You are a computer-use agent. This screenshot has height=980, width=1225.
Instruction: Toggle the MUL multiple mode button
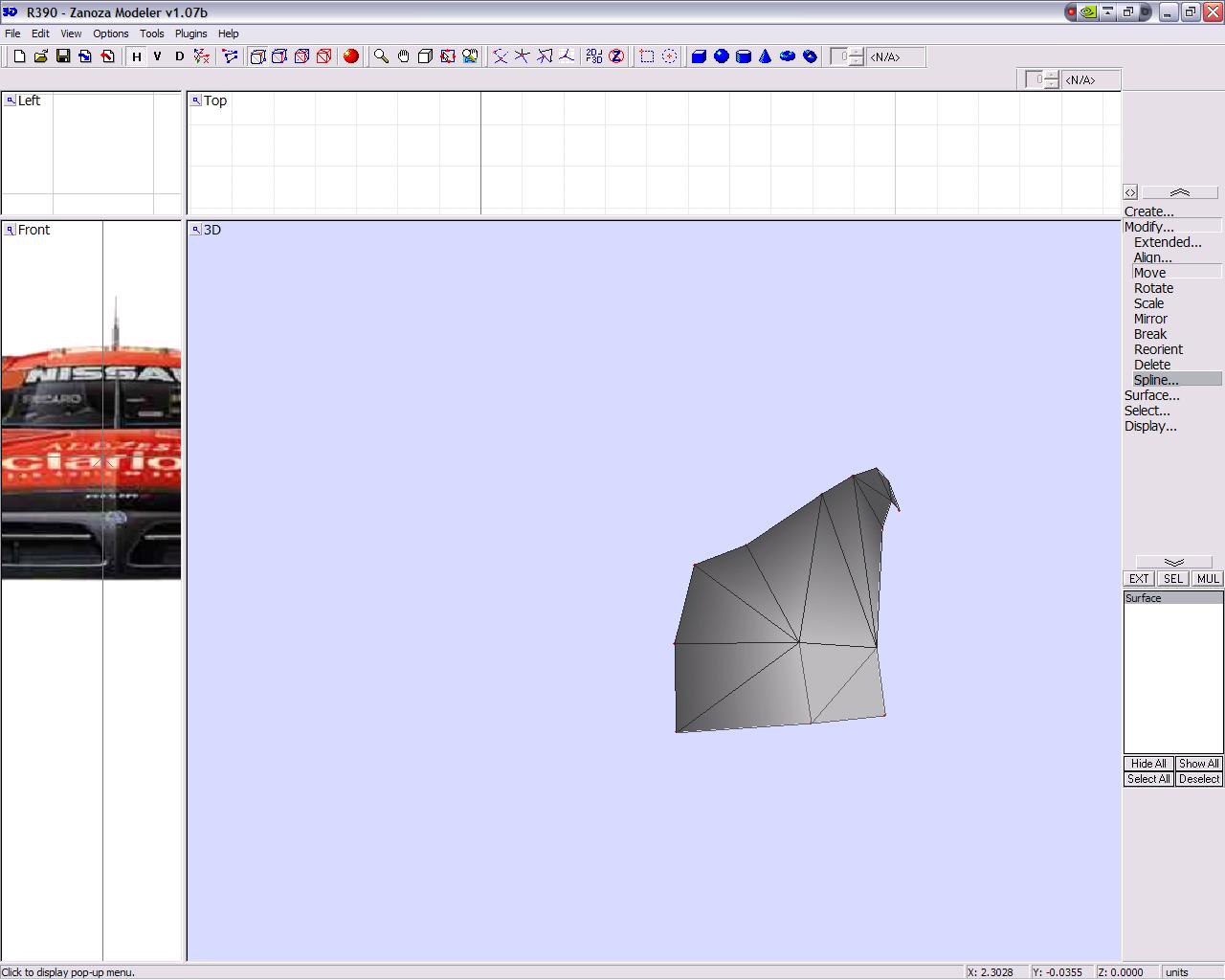point(1208,579)
